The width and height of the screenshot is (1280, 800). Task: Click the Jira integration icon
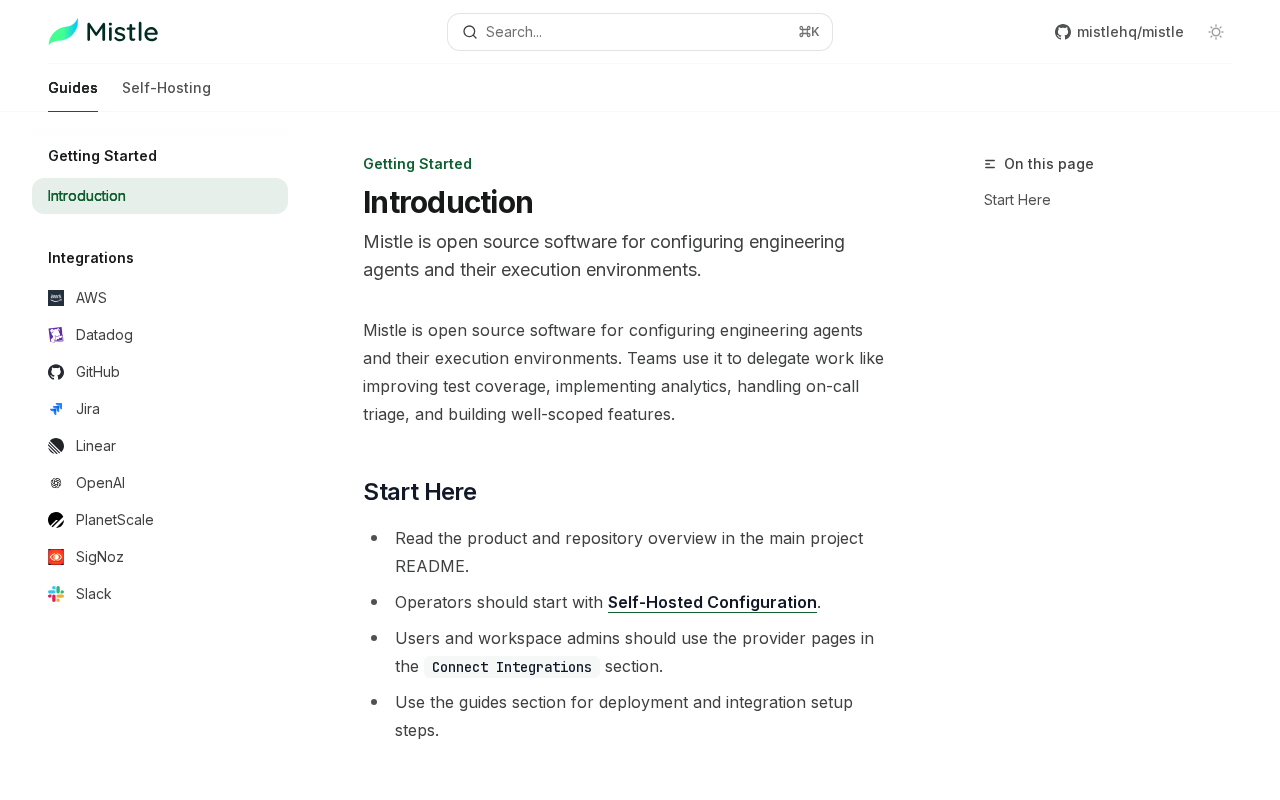coord(56,409)
